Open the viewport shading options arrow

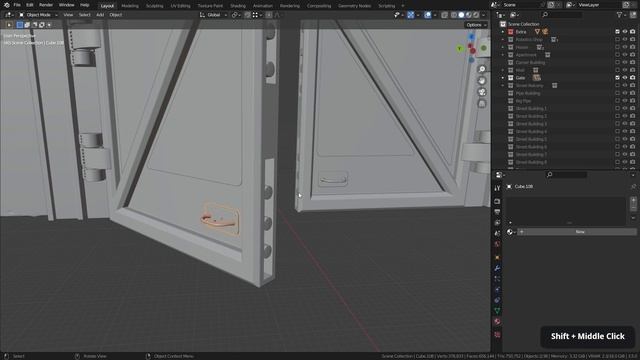coord(484,15)
